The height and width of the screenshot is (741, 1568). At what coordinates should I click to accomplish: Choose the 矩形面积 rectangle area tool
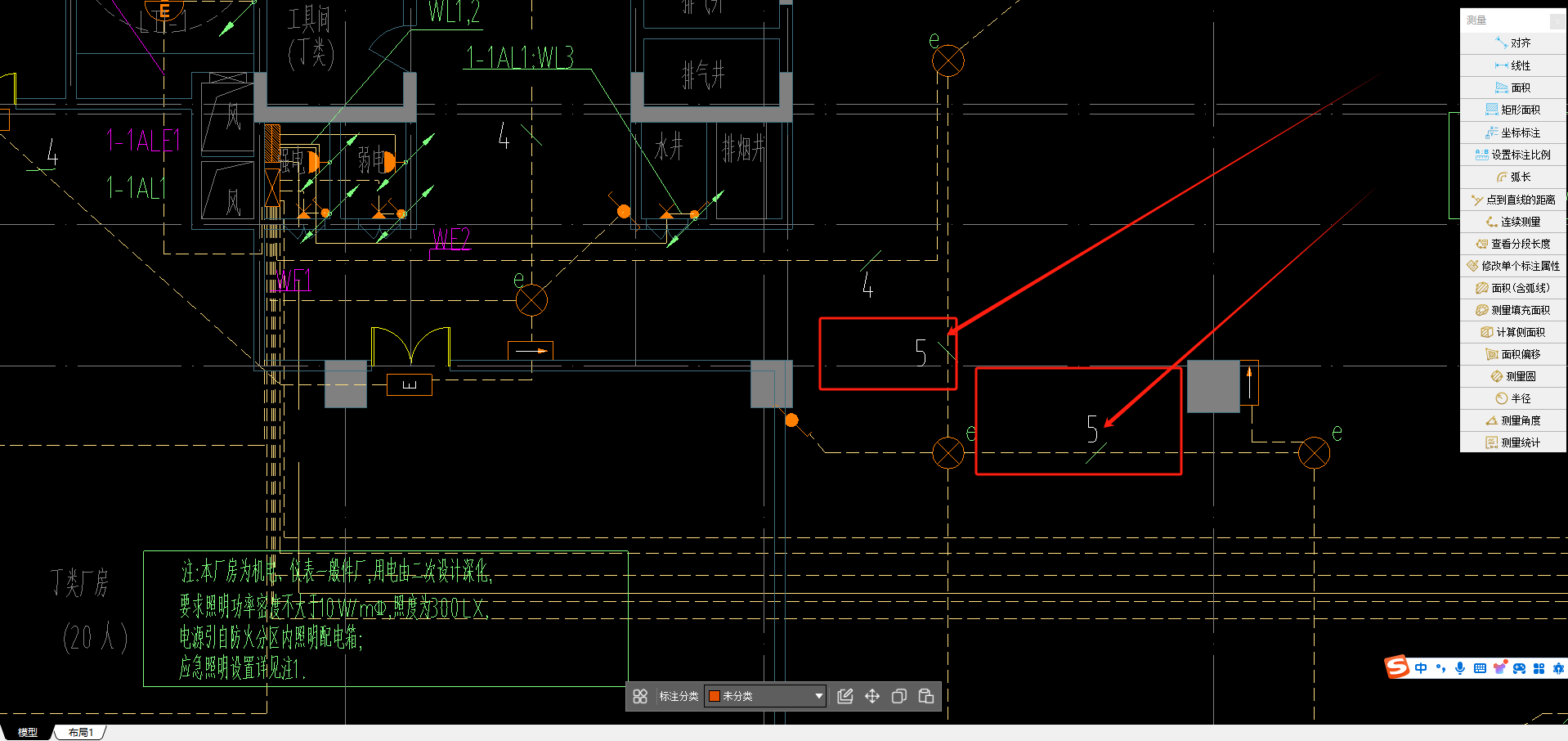coord(1512,110)
